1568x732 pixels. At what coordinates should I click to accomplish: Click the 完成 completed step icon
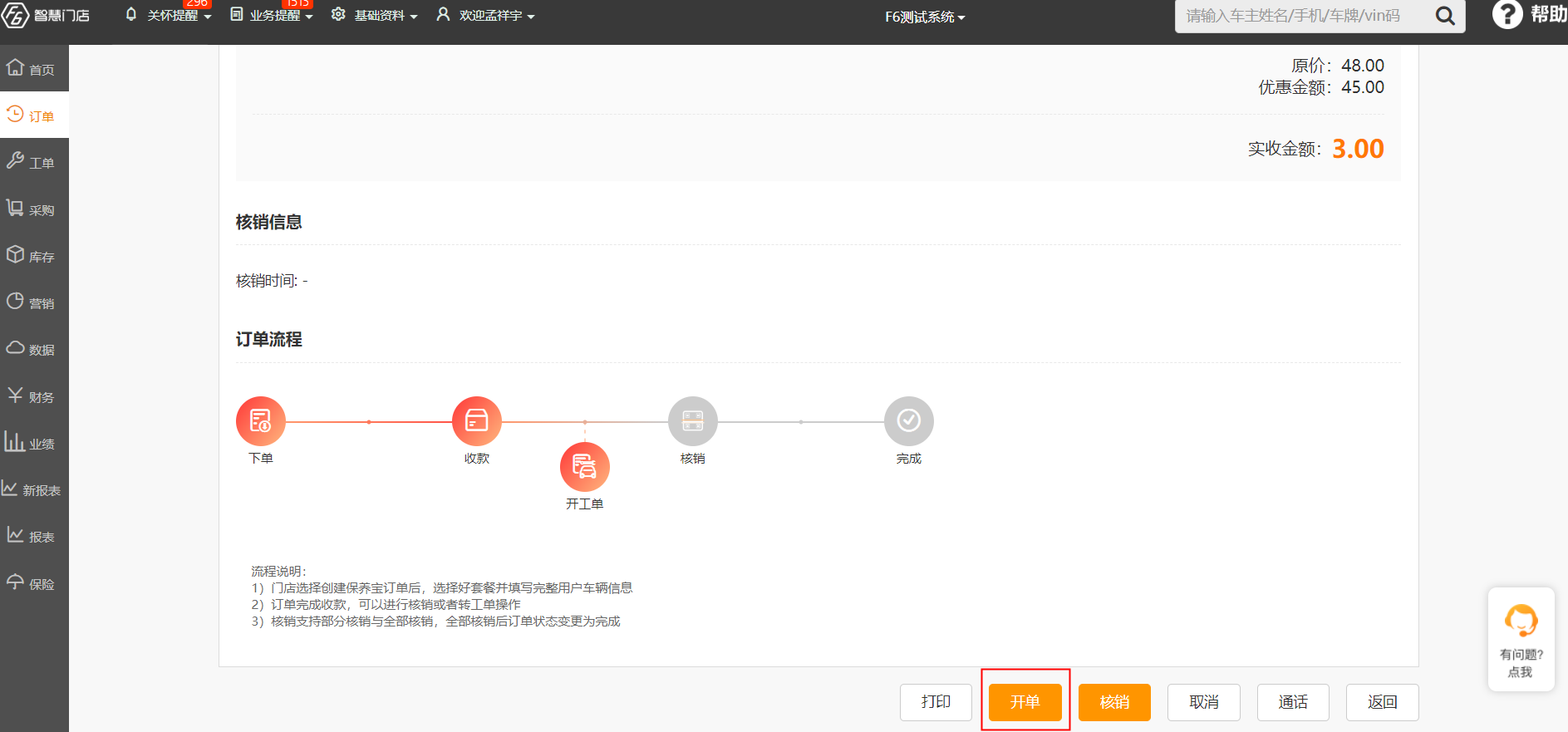909,421
